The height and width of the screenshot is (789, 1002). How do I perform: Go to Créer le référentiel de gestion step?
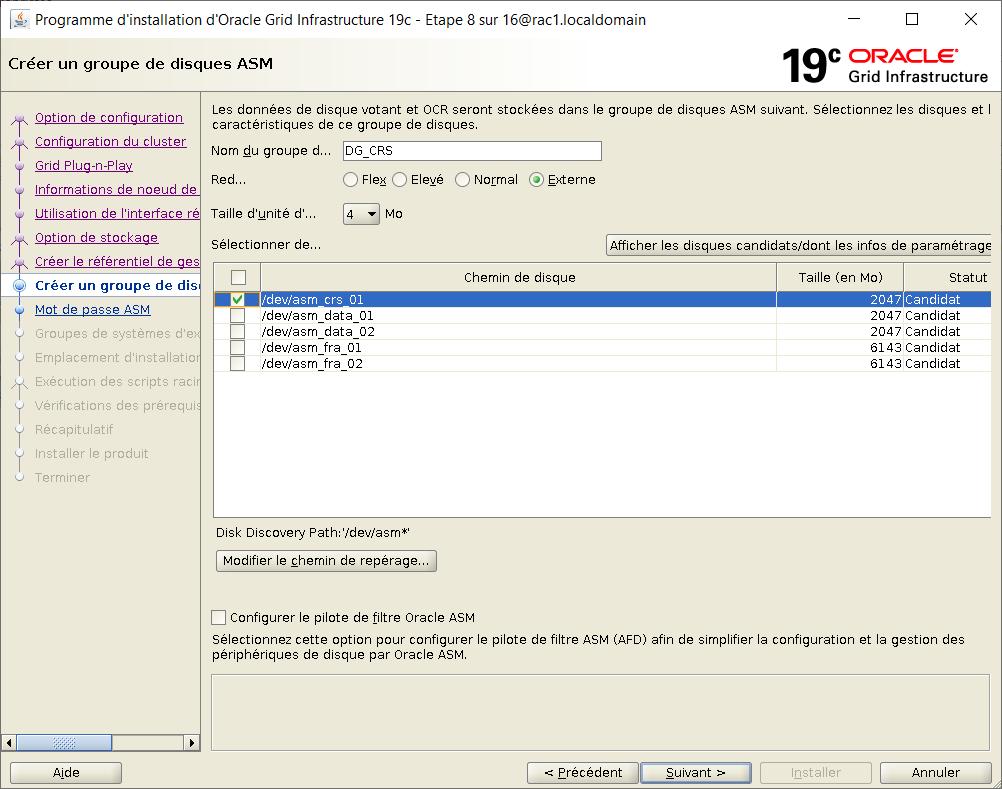117,261
